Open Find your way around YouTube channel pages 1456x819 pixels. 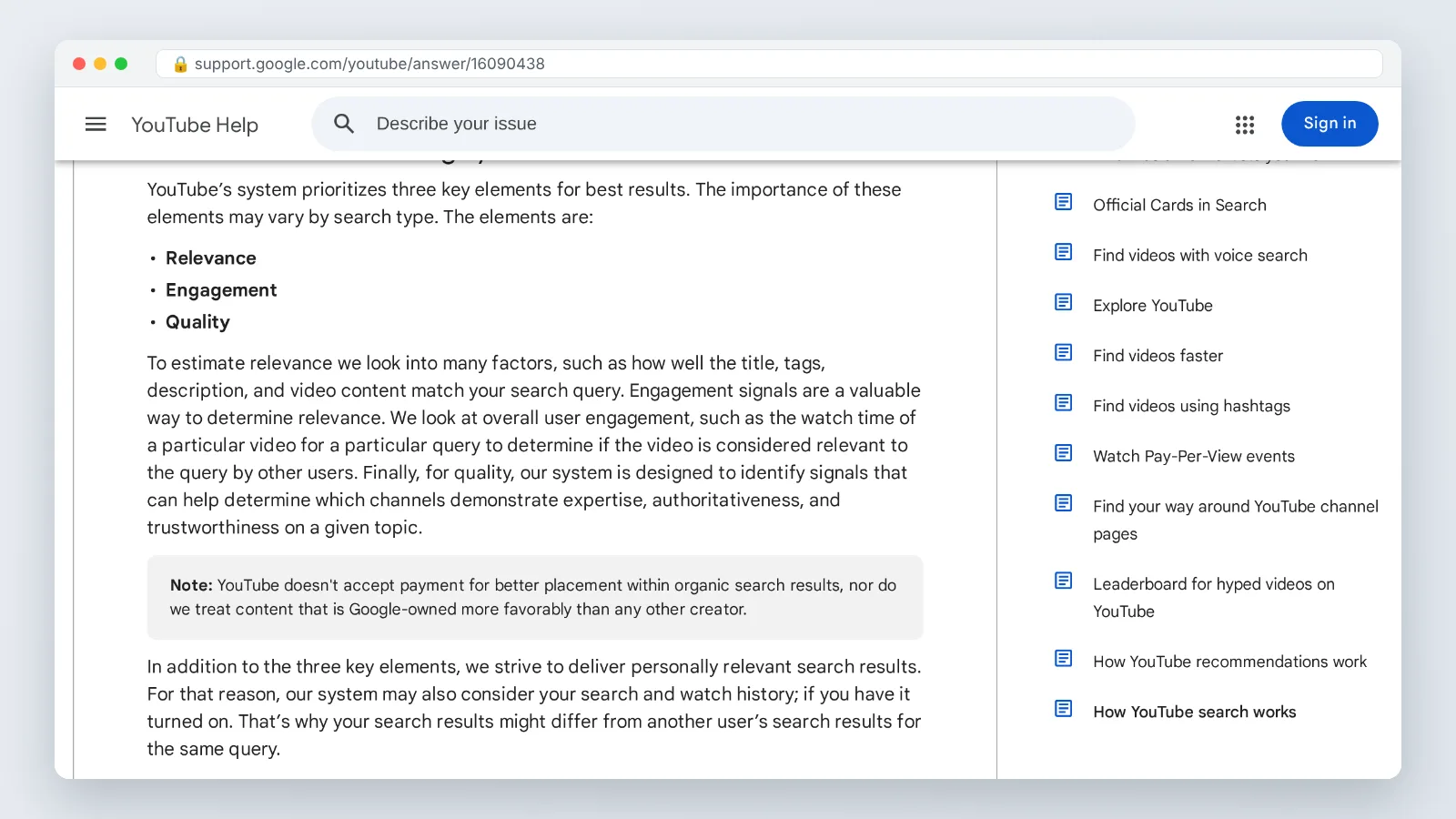1236,520
